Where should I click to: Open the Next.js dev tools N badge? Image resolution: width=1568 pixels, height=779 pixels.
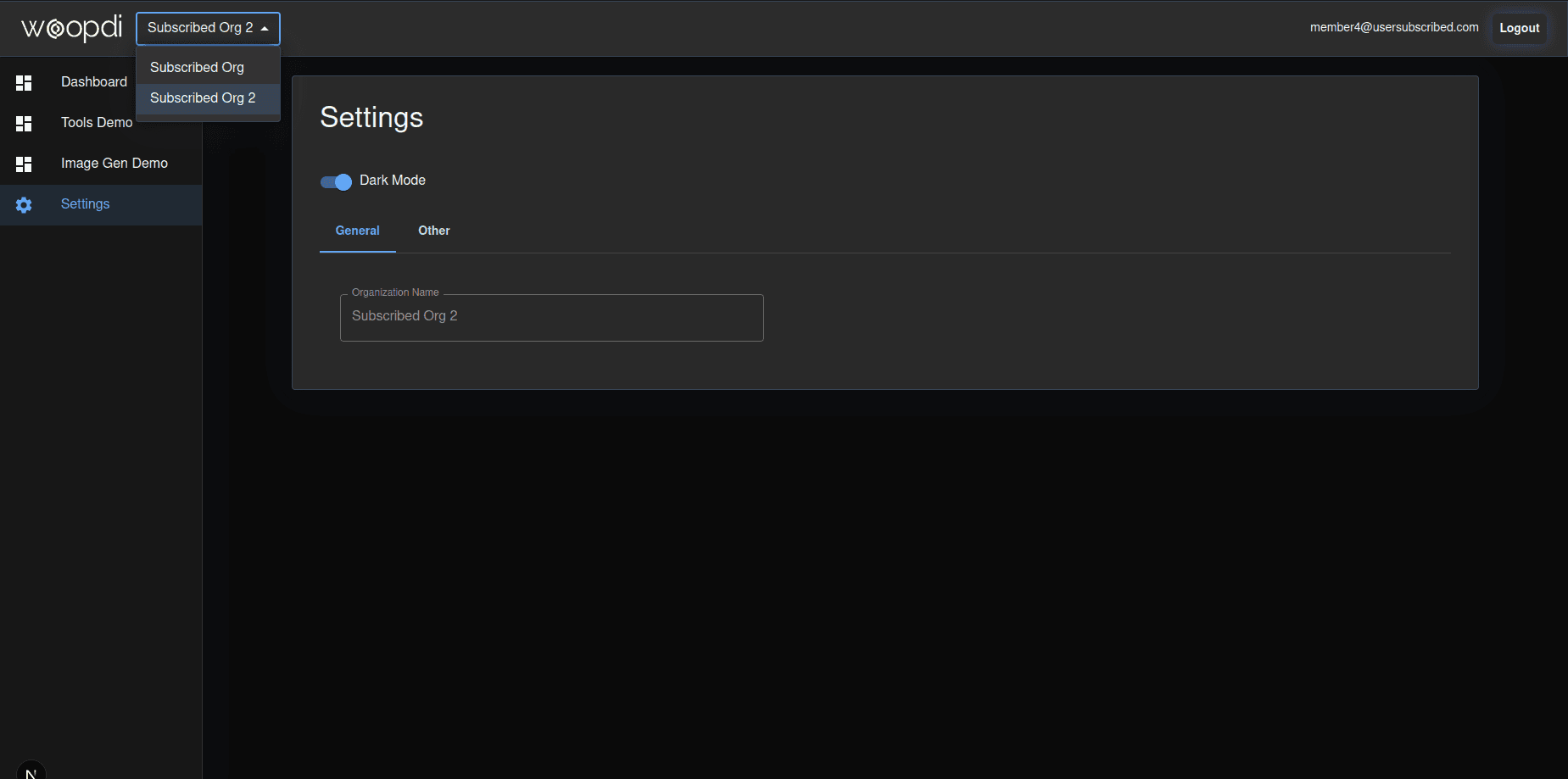(31, 771)
